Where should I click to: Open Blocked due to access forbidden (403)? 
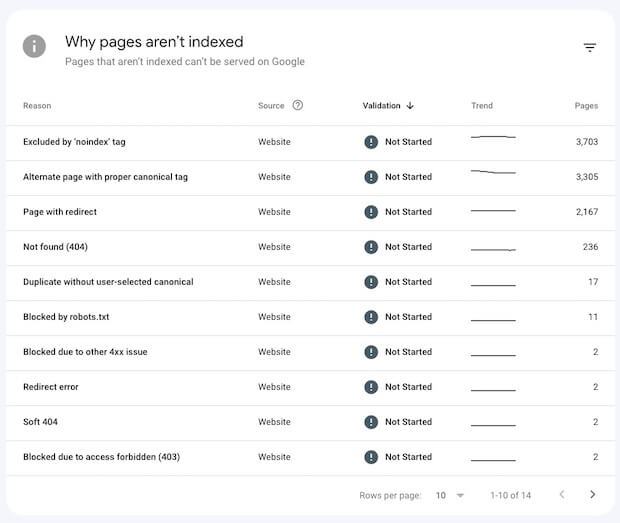pyautogui.click(x=101, y=457)
